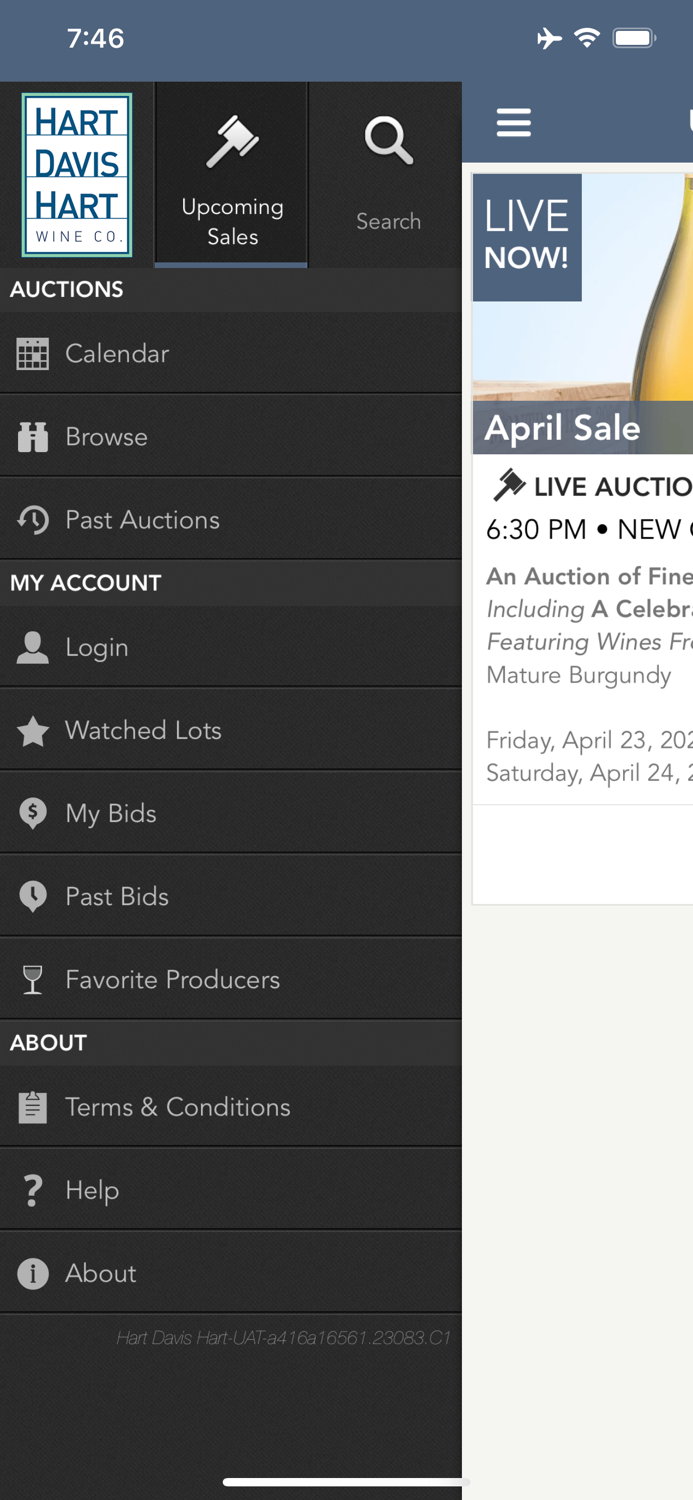Open the LIVE NOW auction banner
The height and width of the screenshot is (1500, 693).
527,237
